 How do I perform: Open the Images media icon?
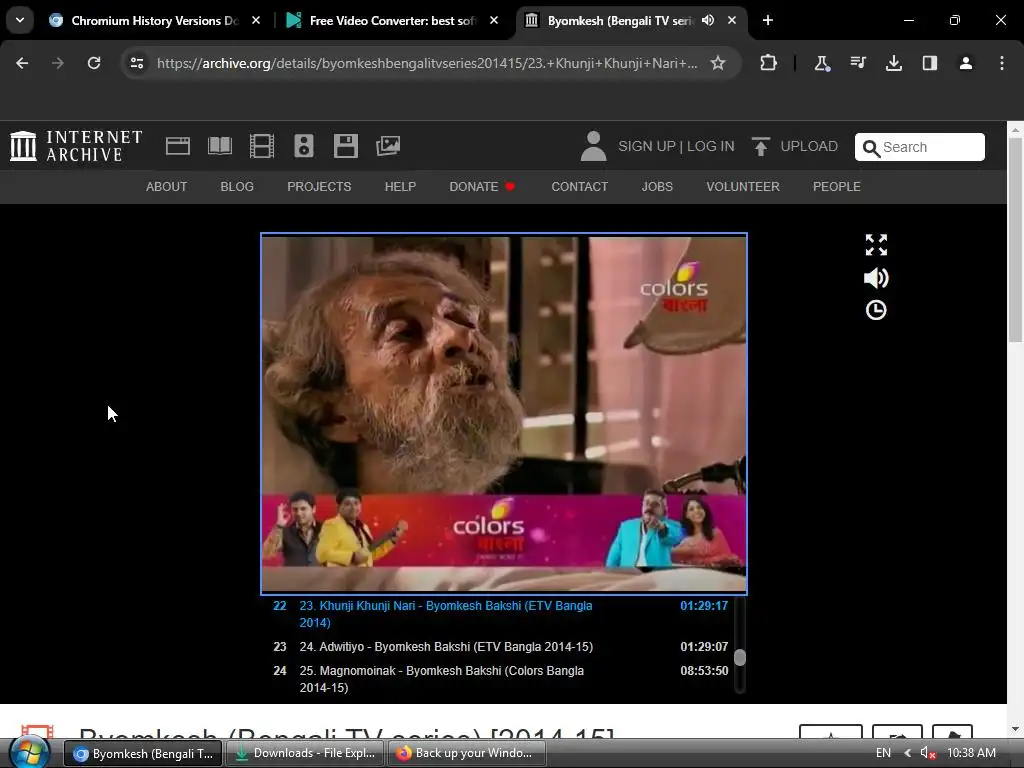(388, 146)
